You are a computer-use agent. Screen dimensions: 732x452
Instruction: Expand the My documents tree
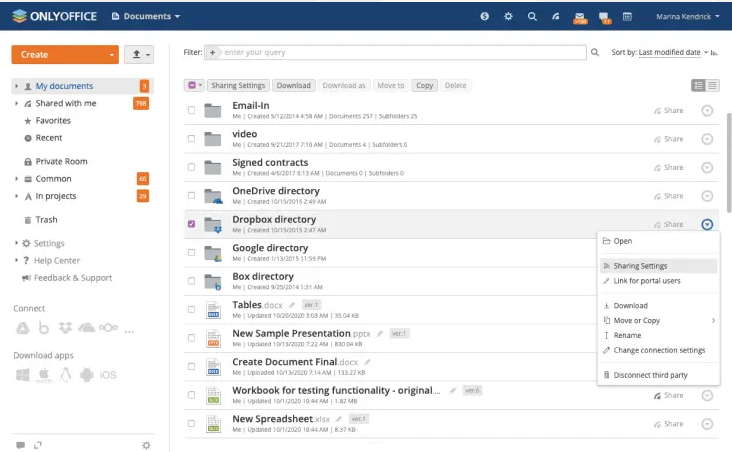(16, 86)
